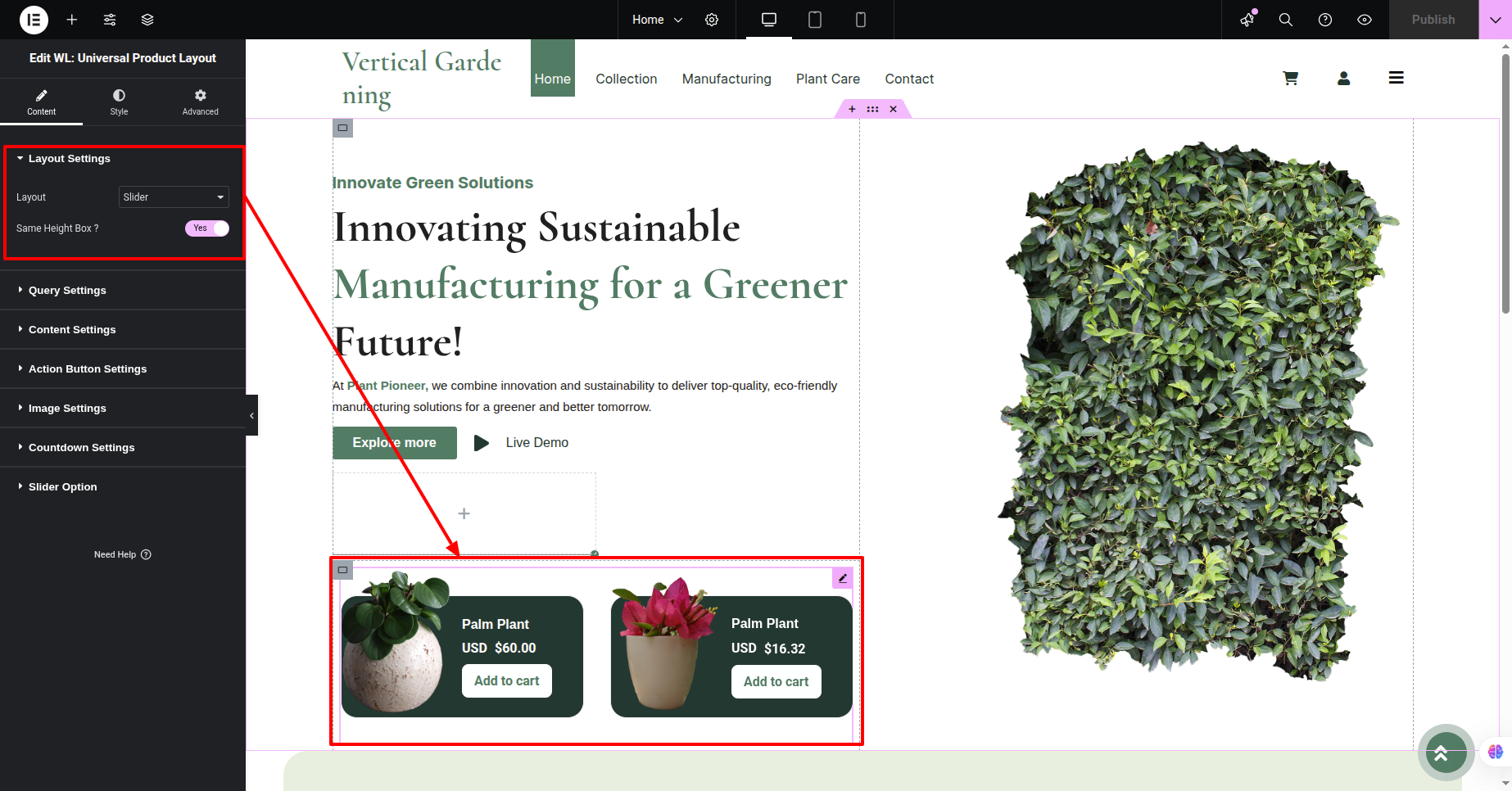Switch to the Advanced tab
Viewport: 1512px width, 791px height.
click(x=200, y=102)
